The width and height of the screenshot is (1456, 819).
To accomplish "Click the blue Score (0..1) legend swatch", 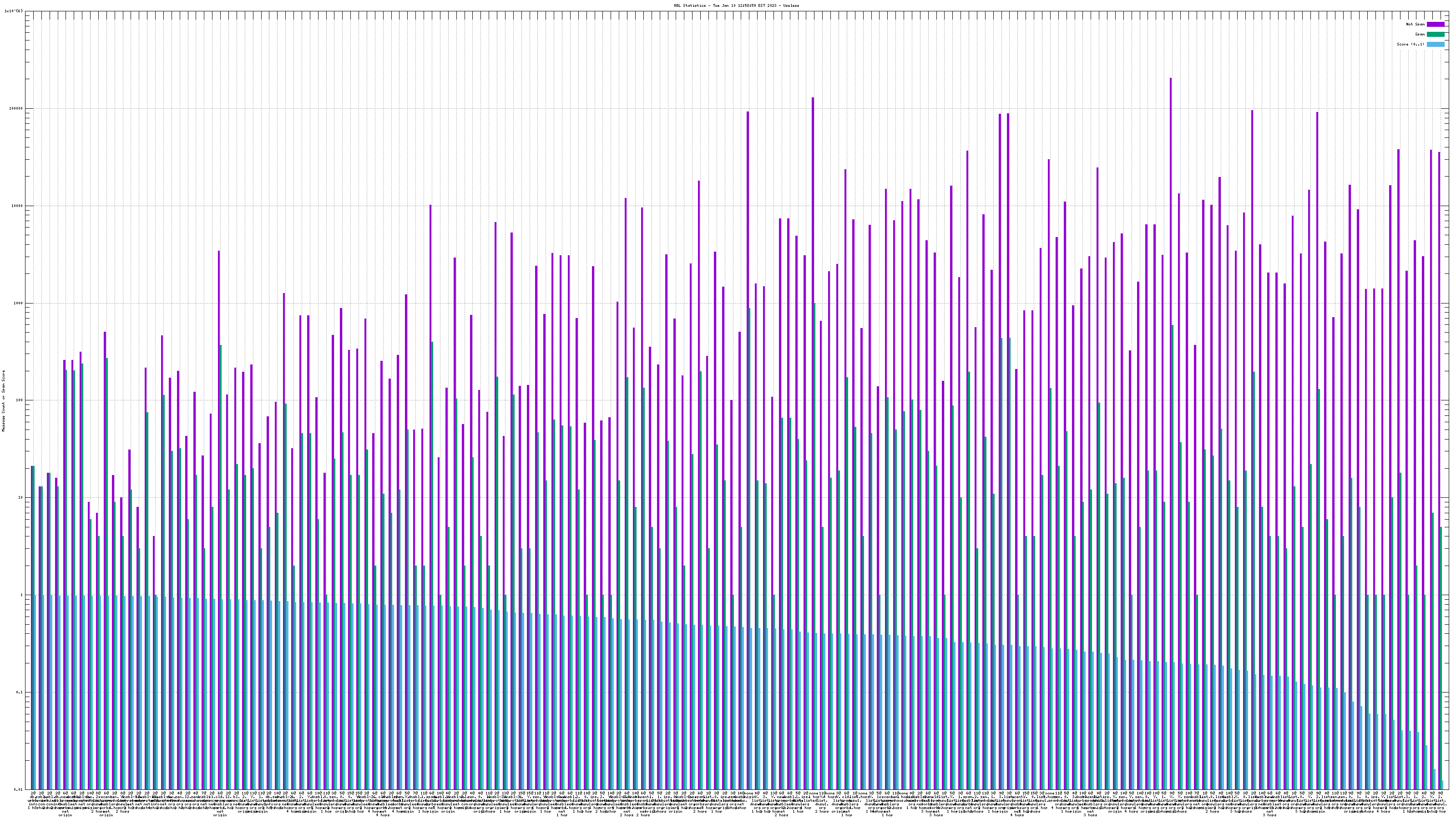I will click(1435, 44).
